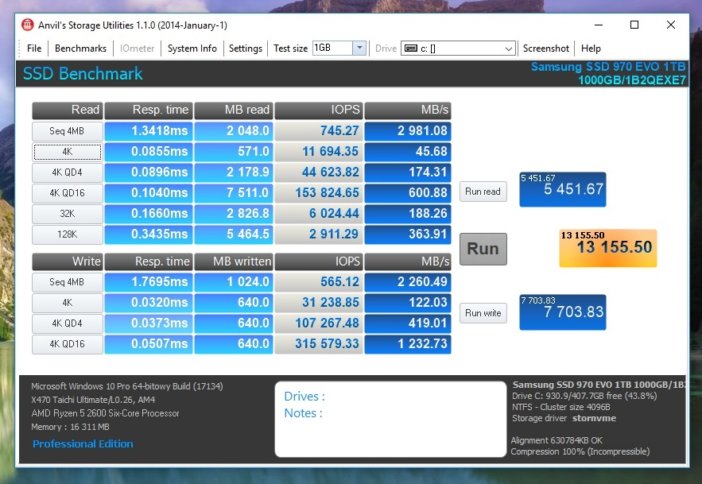Viewport: 702px width, 484px height.
Task: Click the 11 694.35 IOPS cell
Action: coord(319,152)
